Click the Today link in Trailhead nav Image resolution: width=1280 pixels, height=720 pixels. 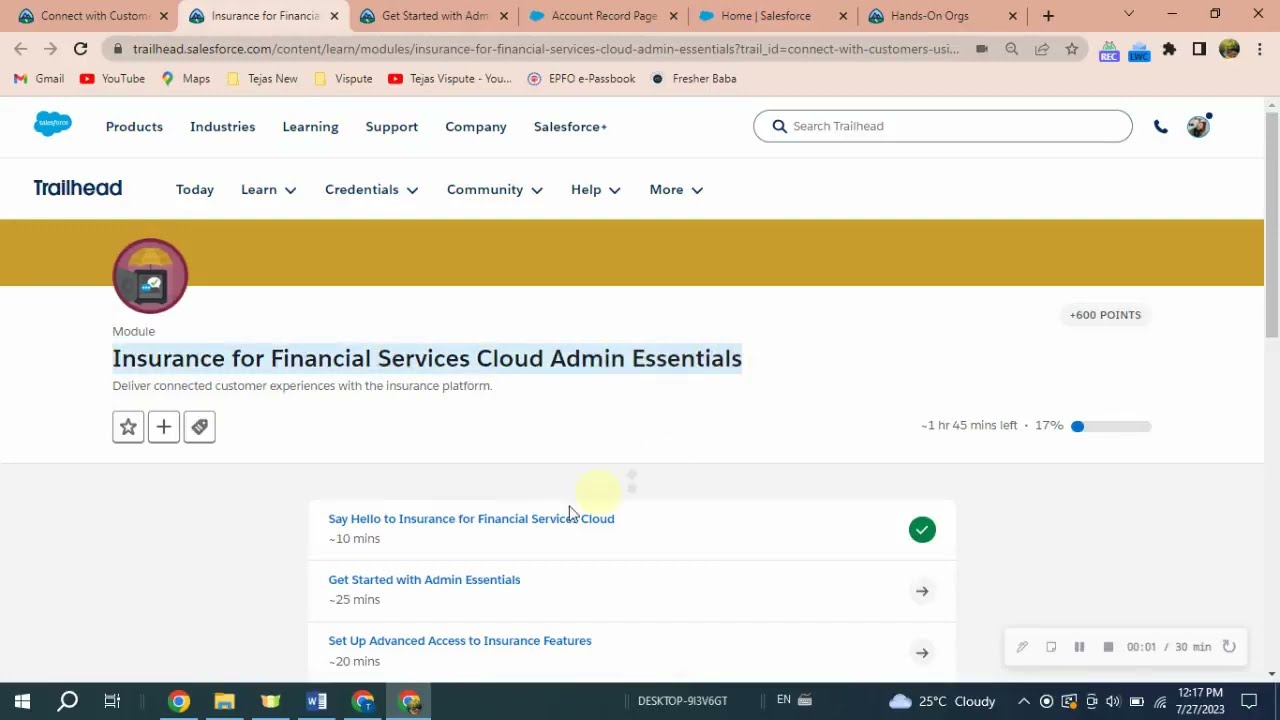(195, 189)
